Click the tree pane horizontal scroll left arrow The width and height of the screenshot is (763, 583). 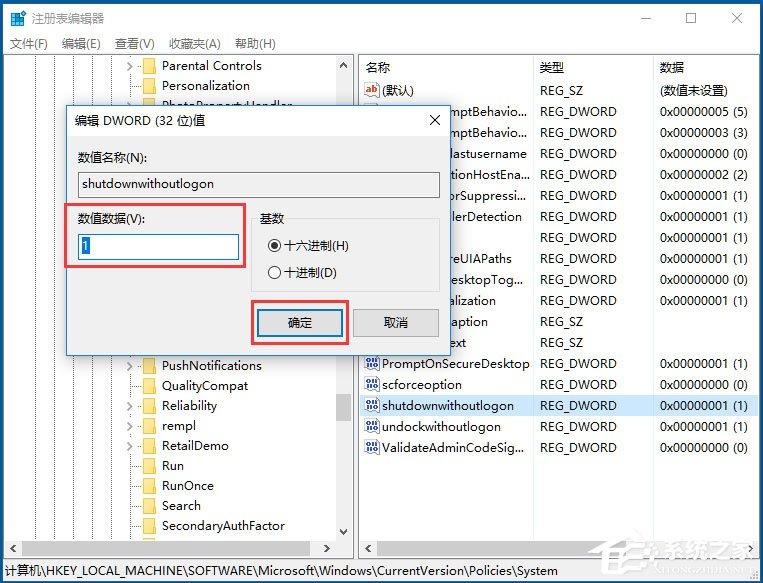pos(13,548)
